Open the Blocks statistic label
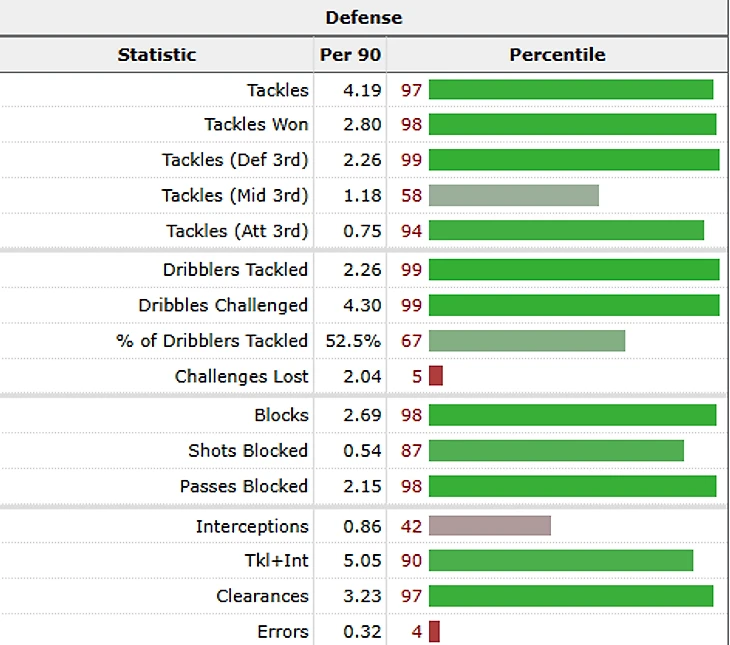The width and height of the screenshot is (730, 645). coord(281,415)
